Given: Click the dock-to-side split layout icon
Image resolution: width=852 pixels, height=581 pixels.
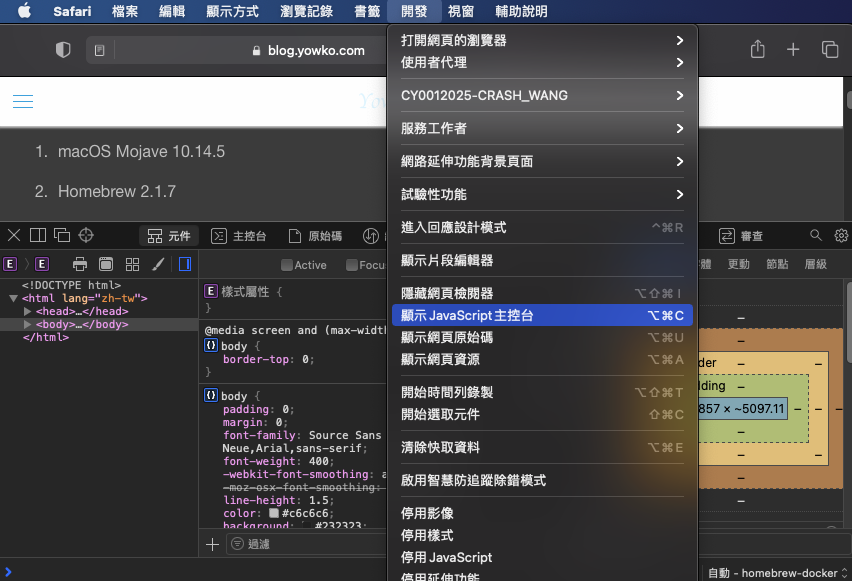Looking at the screenshot, I should [38, 235].
